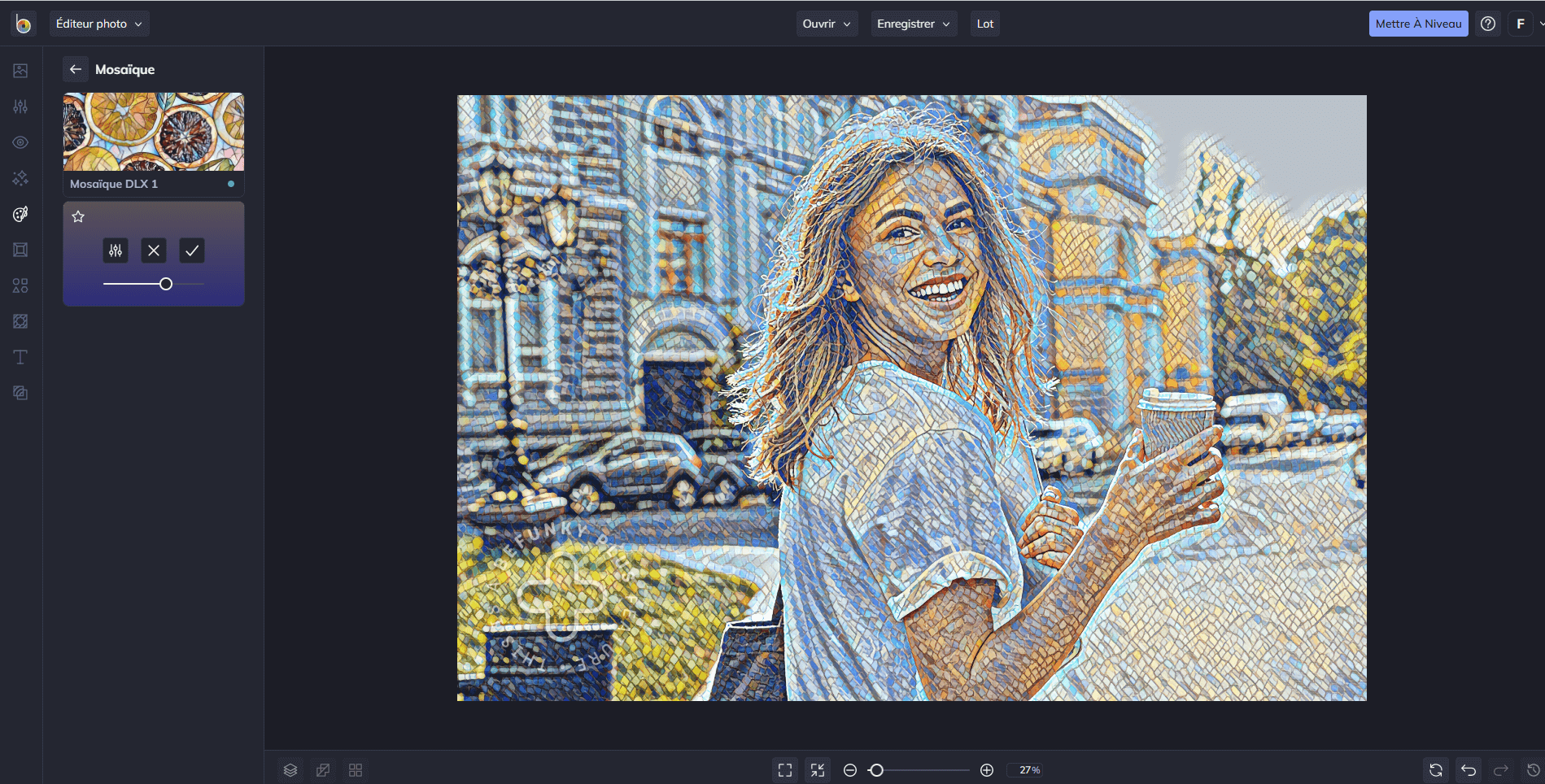Expand the Enregistrer dropdown
The image size is (1545, 784).
pyautogui.click(x=913, y=24)
